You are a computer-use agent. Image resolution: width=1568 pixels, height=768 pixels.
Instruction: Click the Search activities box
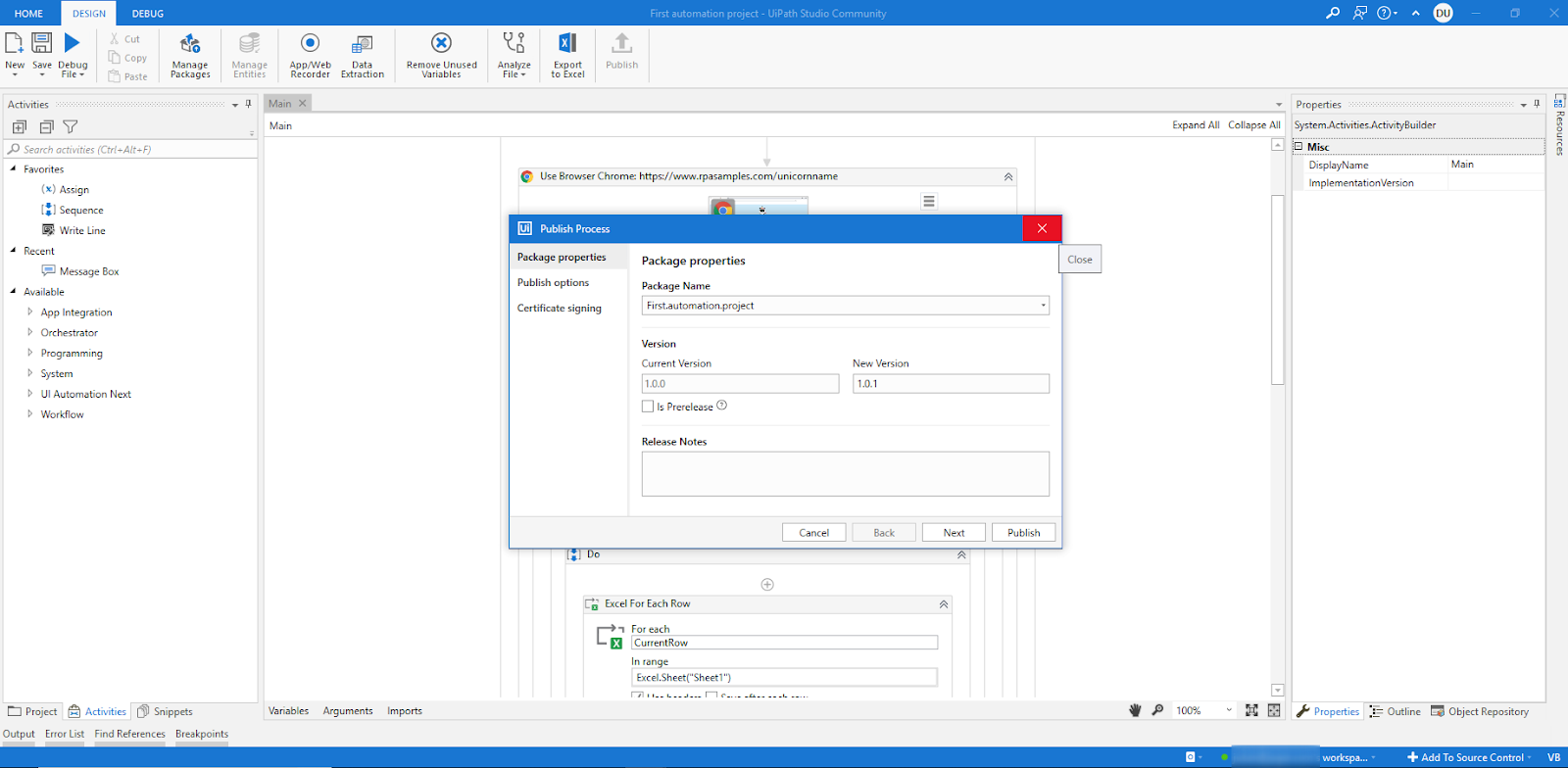click(130, 150)
